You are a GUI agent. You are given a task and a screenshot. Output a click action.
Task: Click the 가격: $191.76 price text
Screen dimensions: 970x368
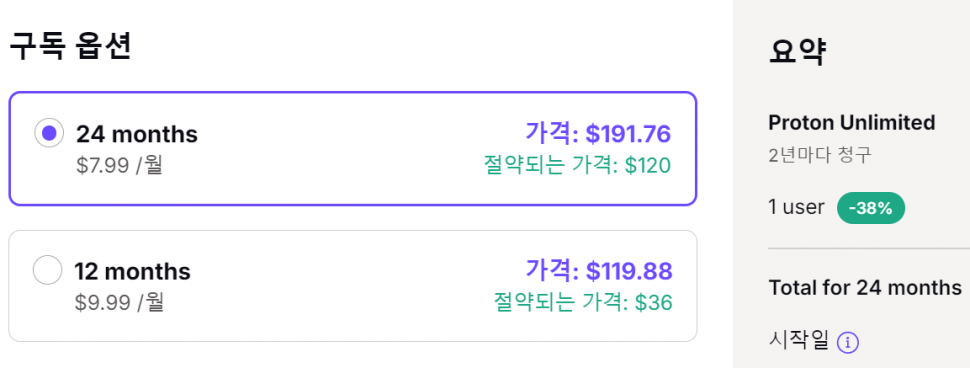(598, 134)
